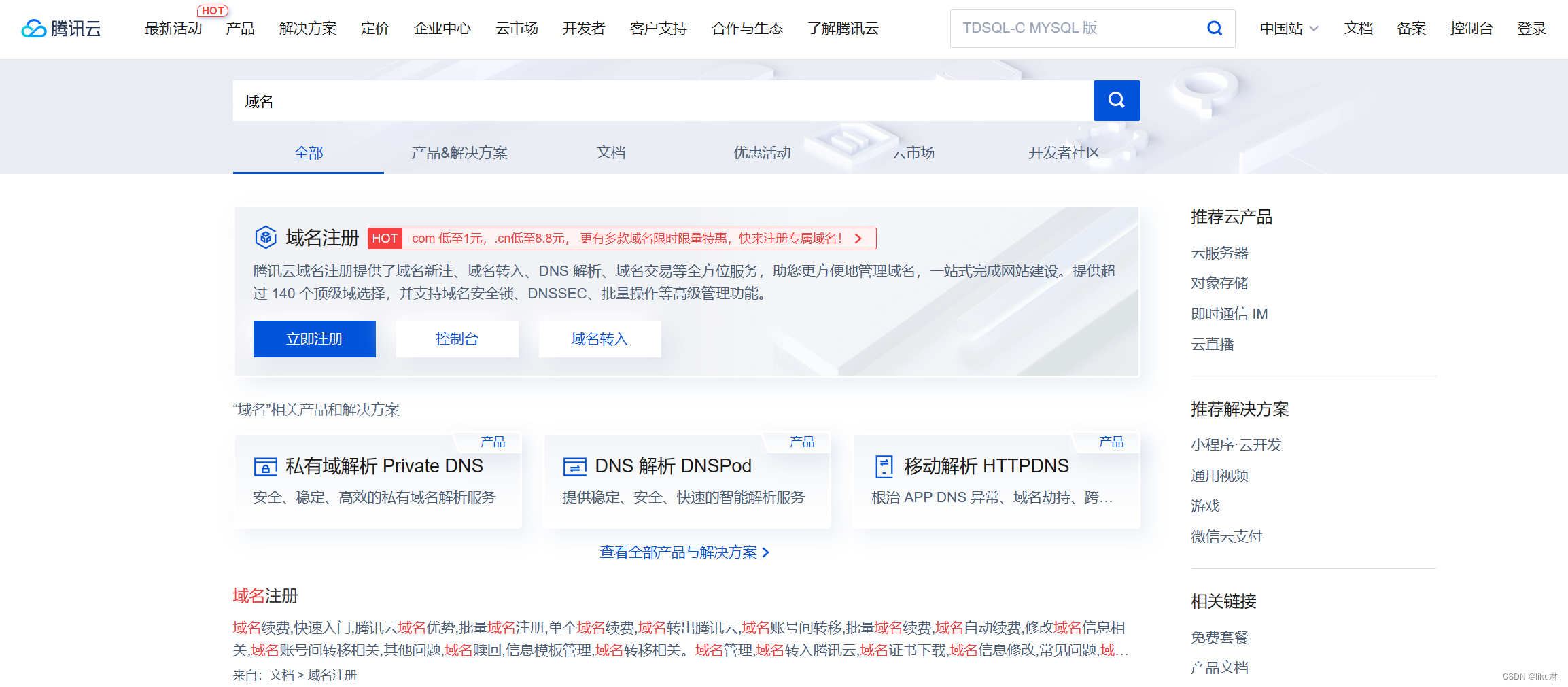Image resolution: width=1568 pixels, height=687 pixels.
Task: Click recommended solution 微信云支付
Action: point(1226,537)
